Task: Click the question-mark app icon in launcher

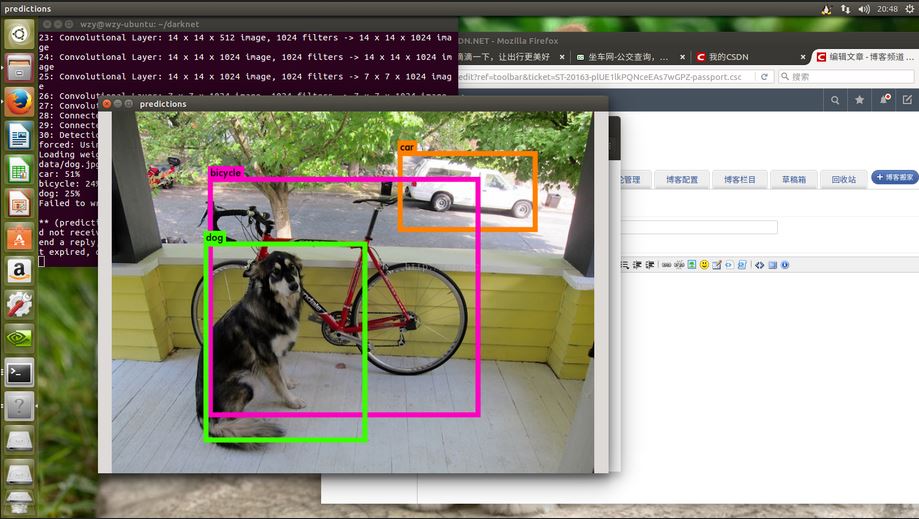Action: (19, 405)
